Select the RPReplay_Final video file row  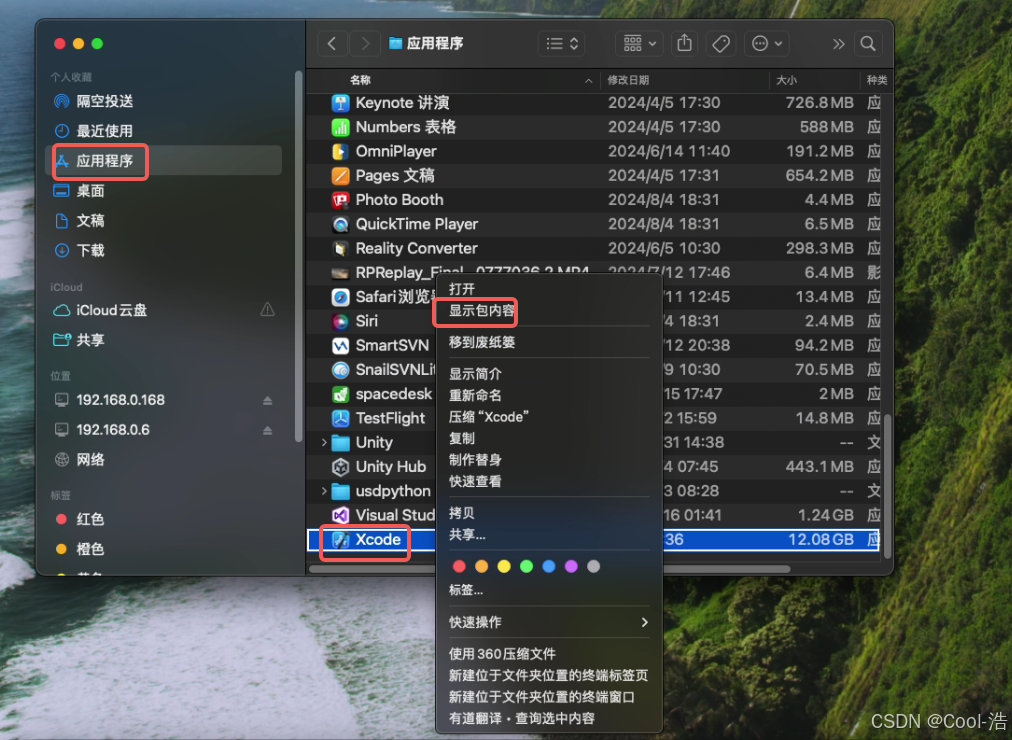point(592,273)
